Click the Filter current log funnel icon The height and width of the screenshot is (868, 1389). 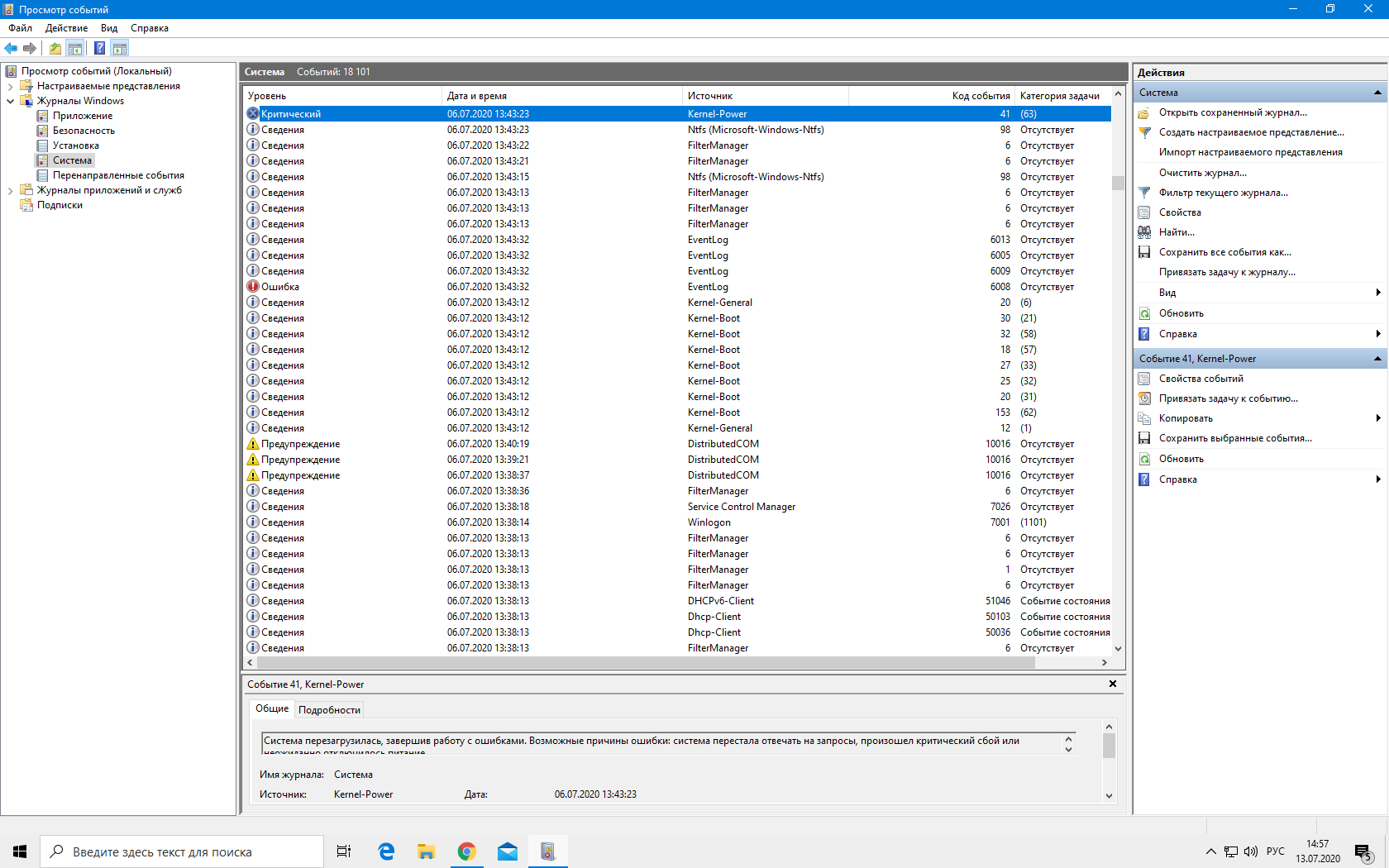point(1144,193)
